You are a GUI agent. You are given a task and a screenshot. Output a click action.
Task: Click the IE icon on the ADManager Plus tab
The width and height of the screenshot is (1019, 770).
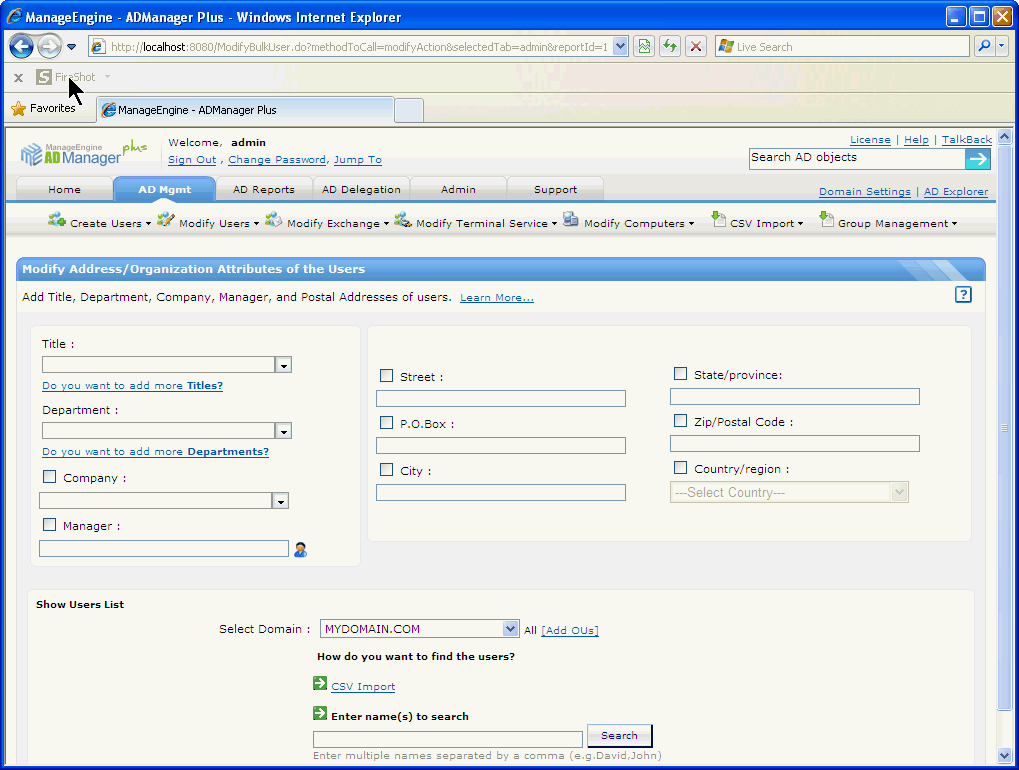click(x=109, y=110)
